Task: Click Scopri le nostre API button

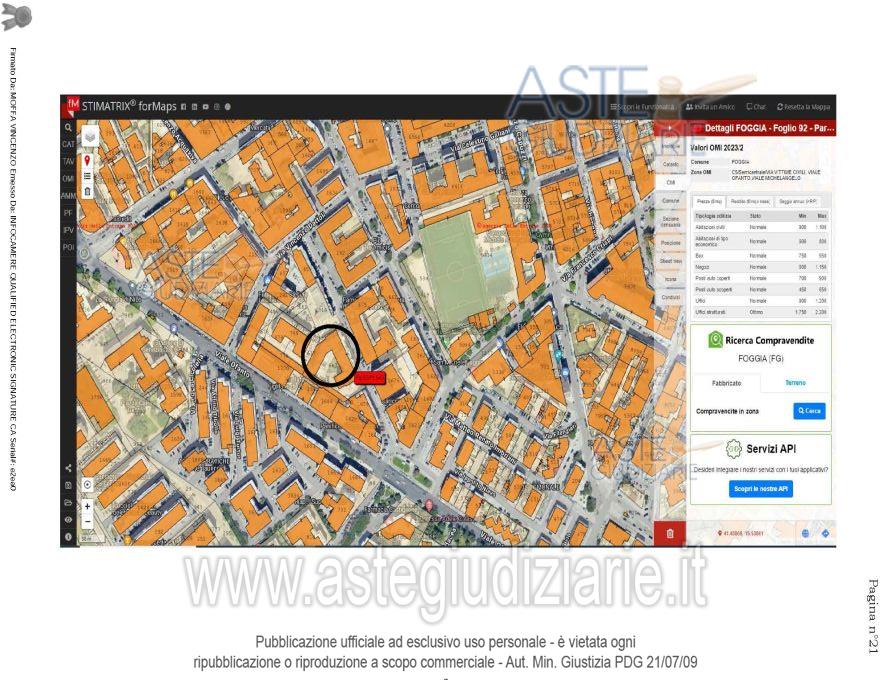Action: pyautogui.click(x=761, y=488)
